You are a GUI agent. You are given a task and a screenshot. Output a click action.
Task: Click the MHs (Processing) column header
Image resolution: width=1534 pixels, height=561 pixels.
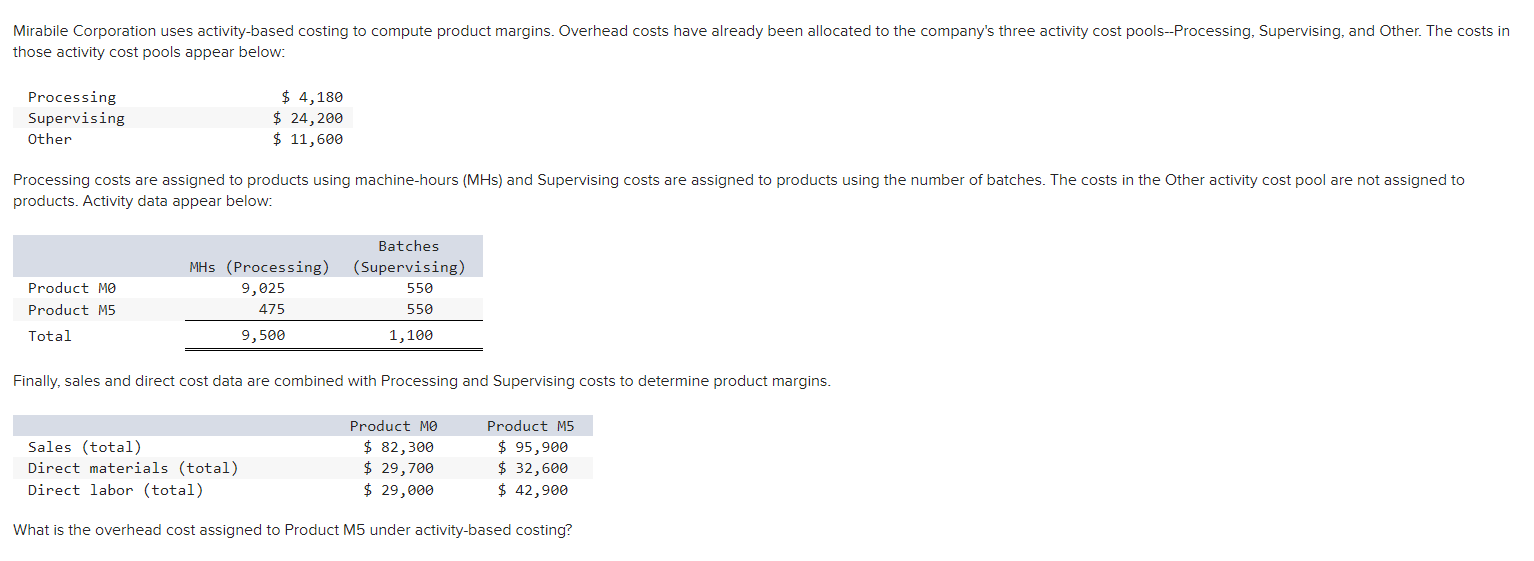click(259, 267)
